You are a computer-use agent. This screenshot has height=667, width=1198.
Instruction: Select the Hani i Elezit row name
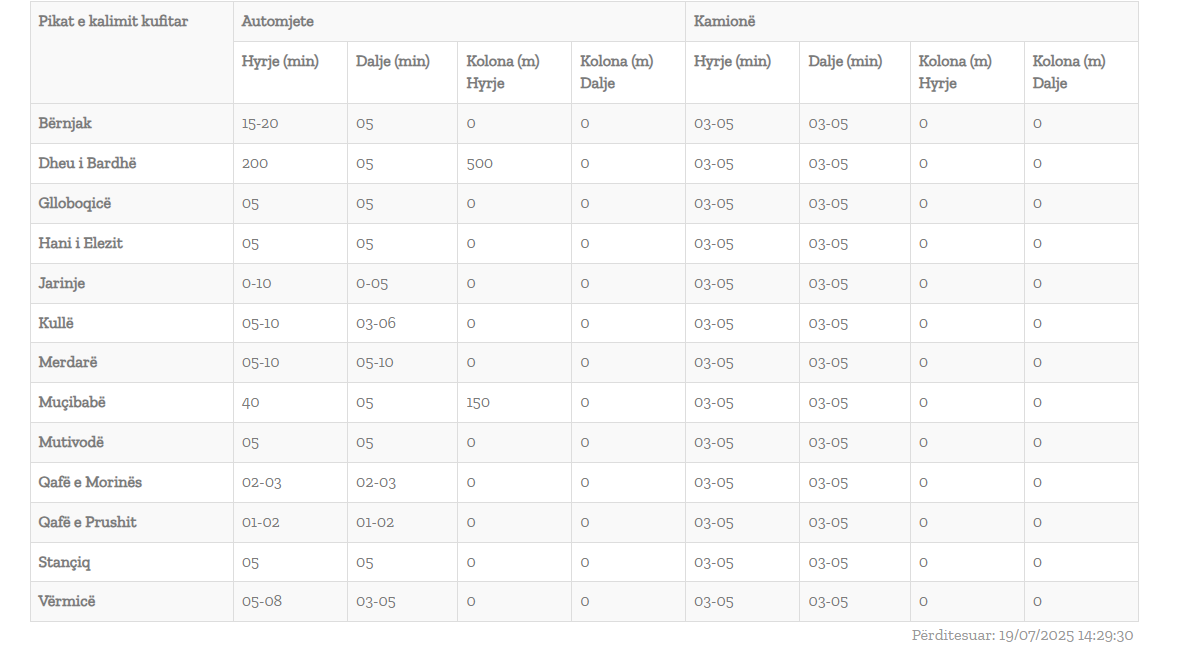81,243
